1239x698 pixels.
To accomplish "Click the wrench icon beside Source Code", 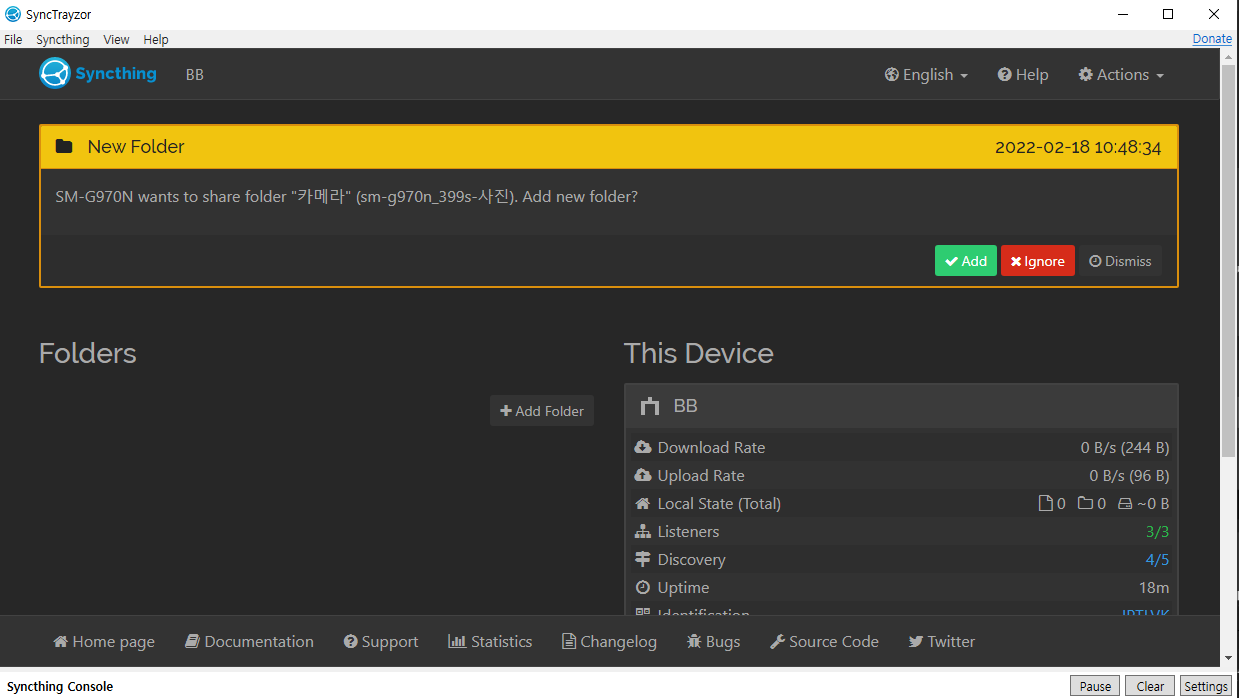I will click(777, 642).
